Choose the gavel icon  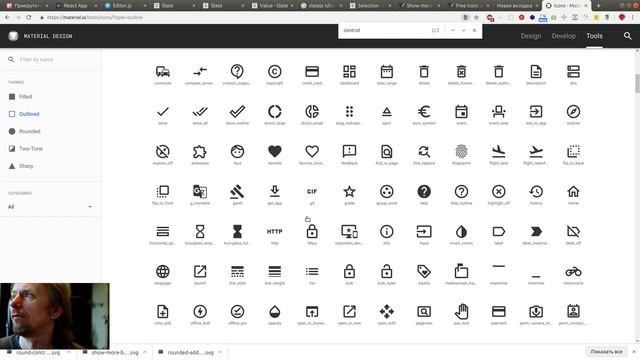point(237,191)
